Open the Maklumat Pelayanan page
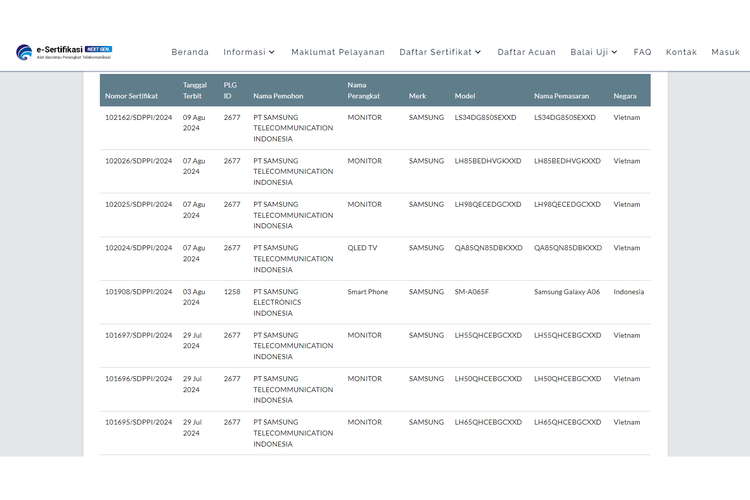Viewport: 750px width, 500px height. coord(338,52)
